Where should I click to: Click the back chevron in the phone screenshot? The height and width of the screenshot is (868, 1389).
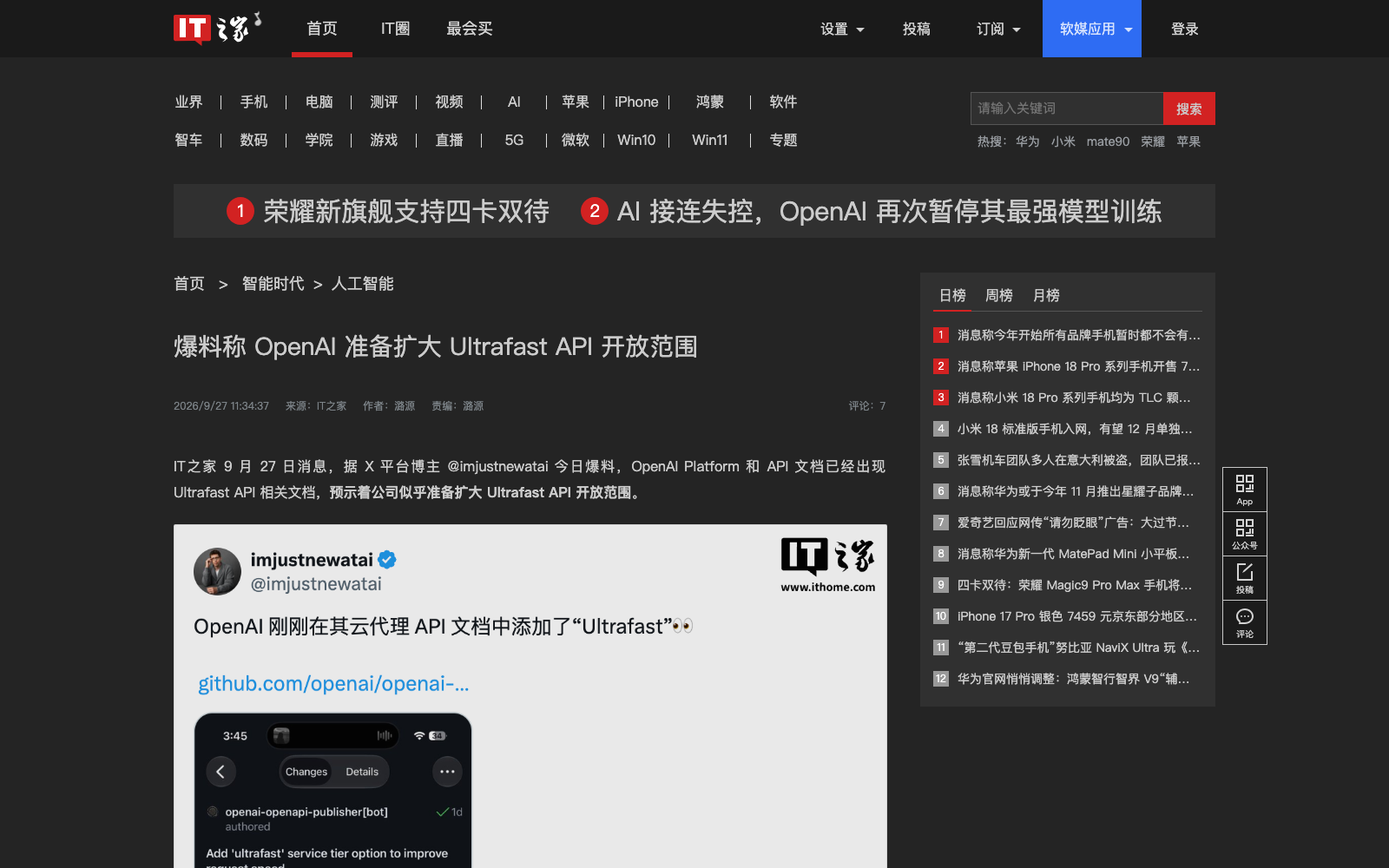pyautogui.click(x=221, y=772)
